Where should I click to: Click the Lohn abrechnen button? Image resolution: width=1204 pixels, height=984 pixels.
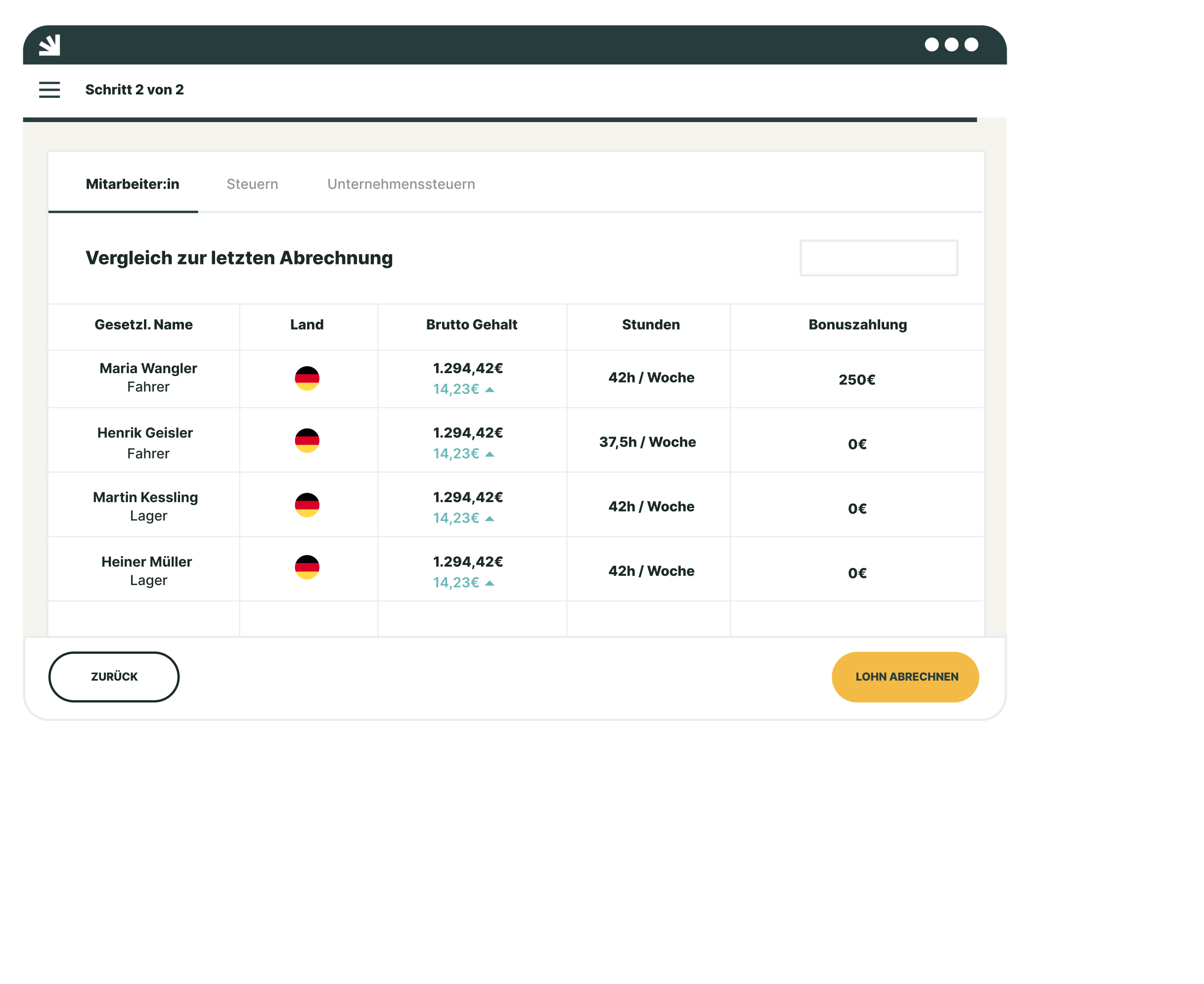coord(905,677)
